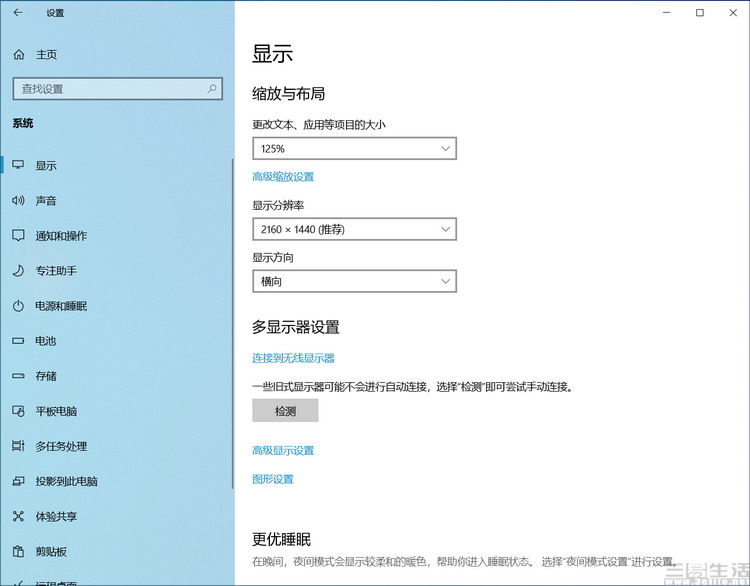Click the power icon beside 电源和睡眠

(18, 306)
